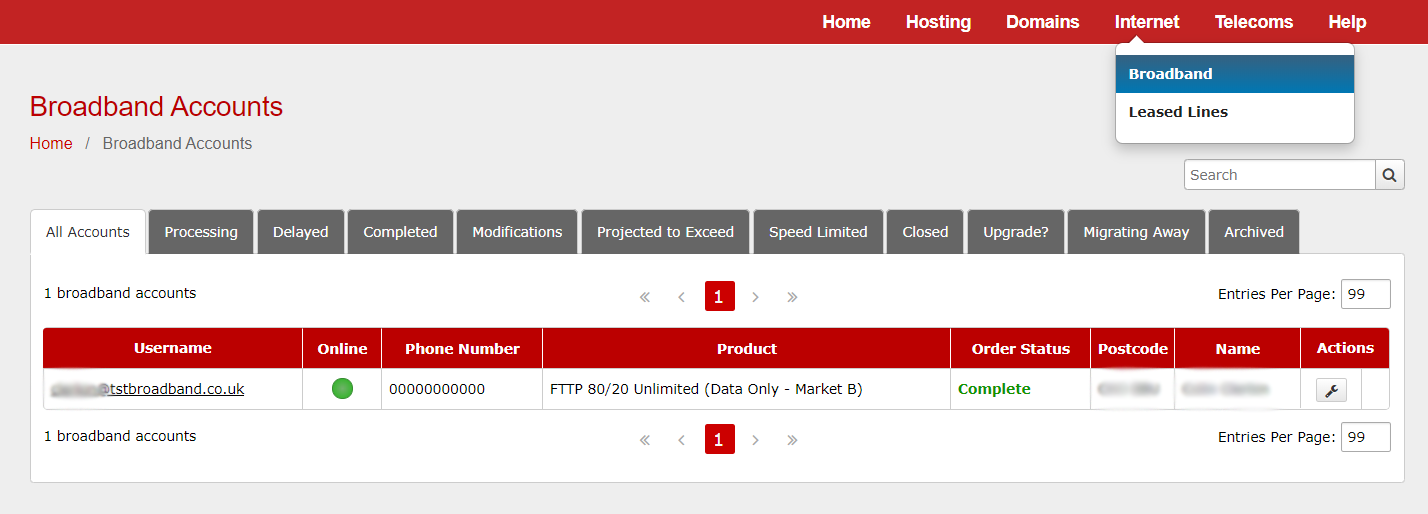The width and height of the screenshot is (1428, 514).
Task: Click the green online status indicator
Action: point(342,389)
